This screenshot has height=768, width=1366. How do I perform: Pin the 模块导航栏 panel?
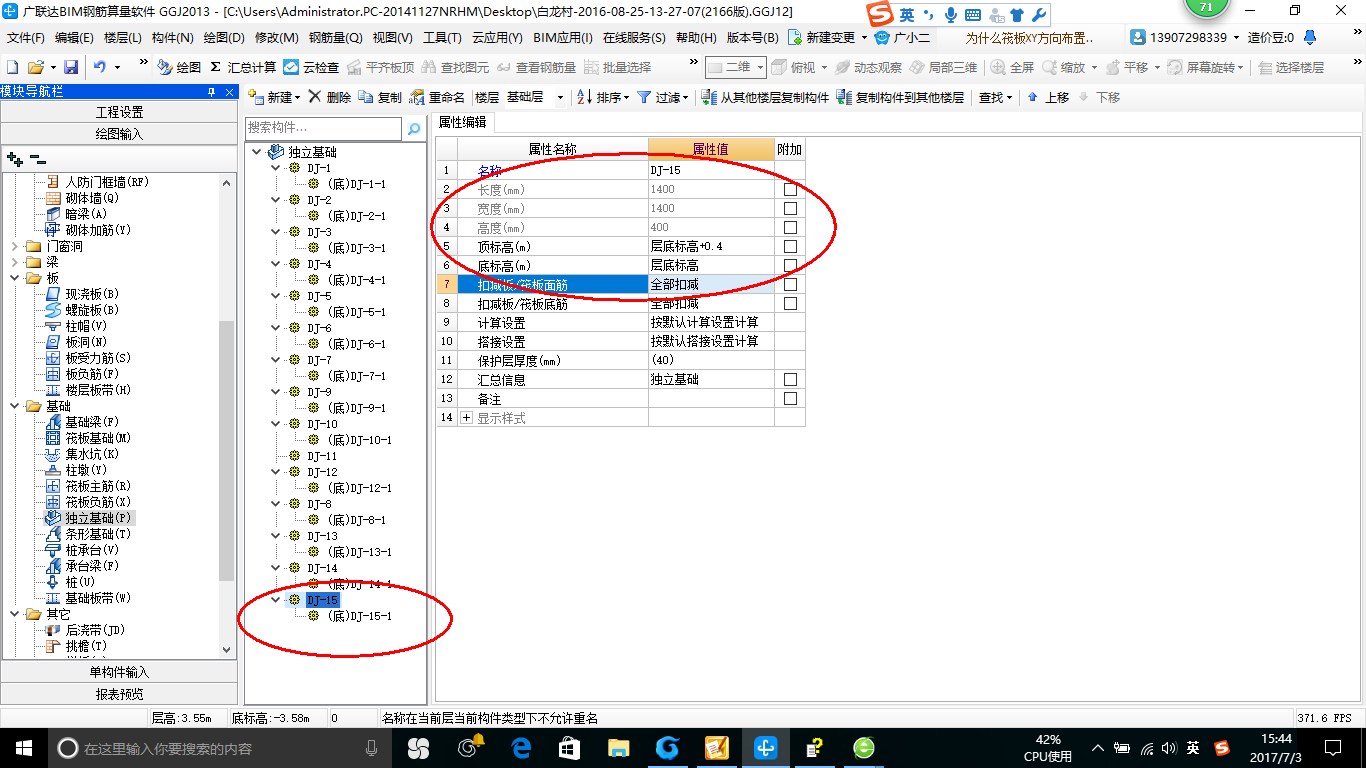[211, 92]
